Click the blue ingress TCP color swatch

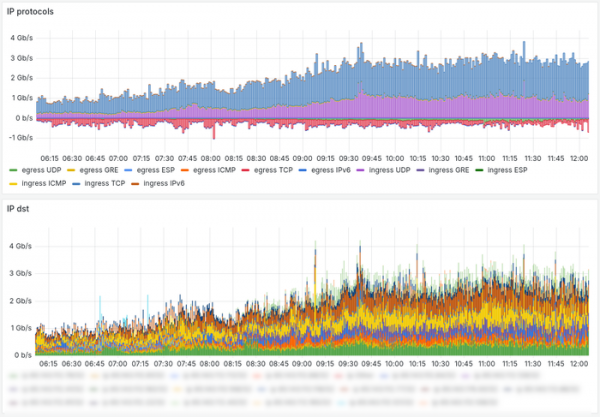tap(78, 183)
